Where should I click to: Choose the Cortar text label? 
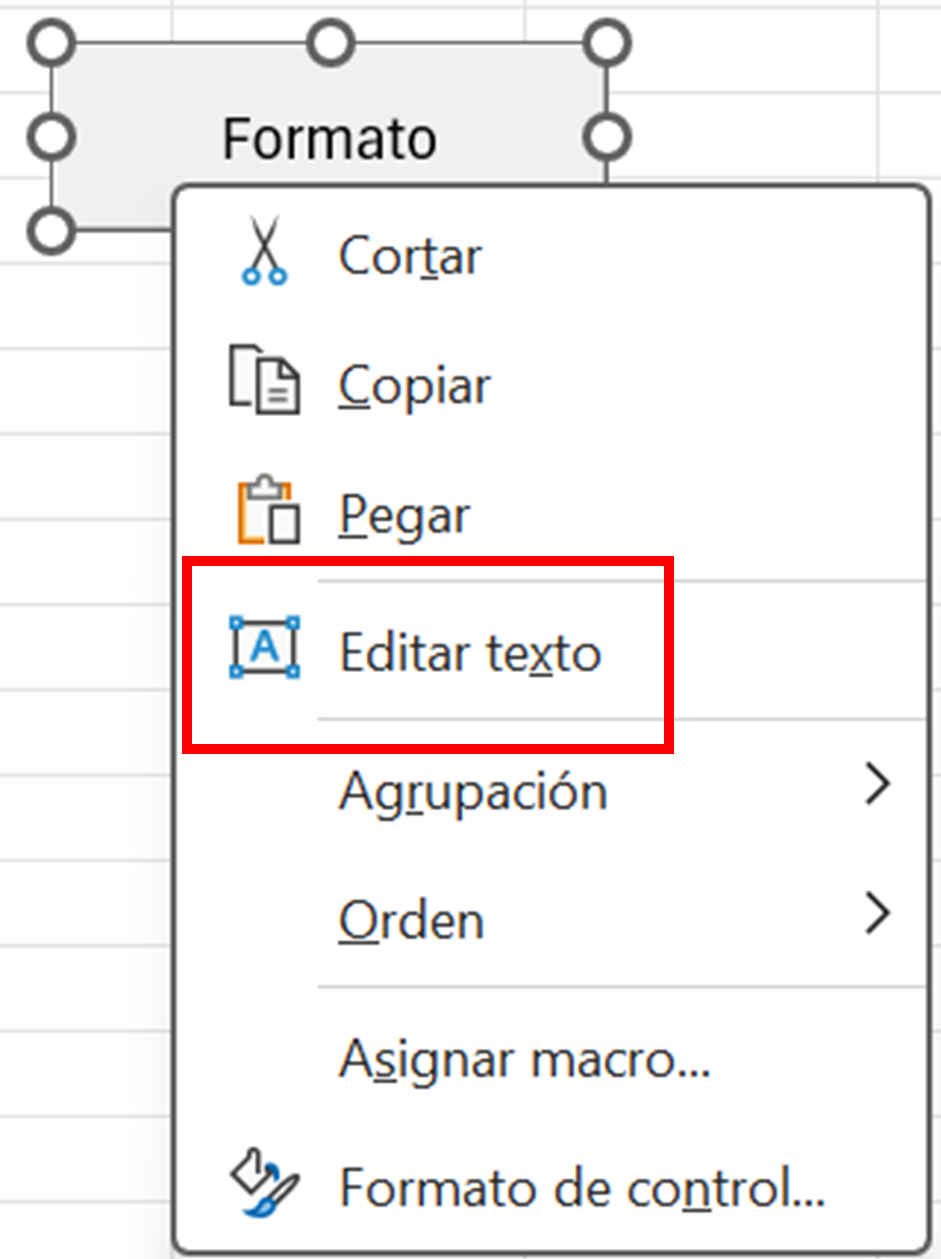[410, 257]
